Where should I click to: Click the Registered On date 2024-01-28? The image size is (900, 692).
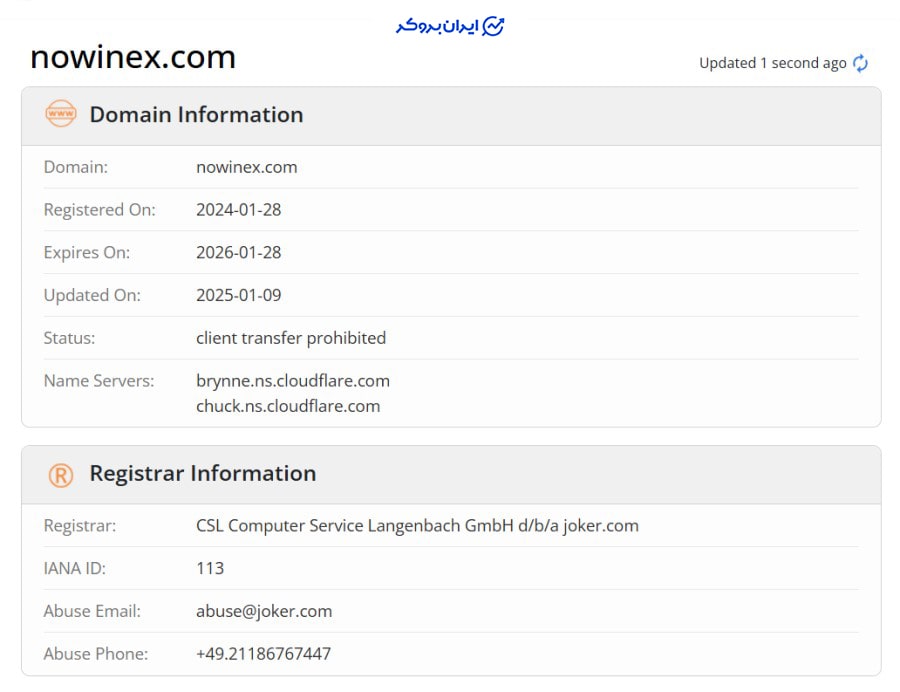[x=239, y=209]
